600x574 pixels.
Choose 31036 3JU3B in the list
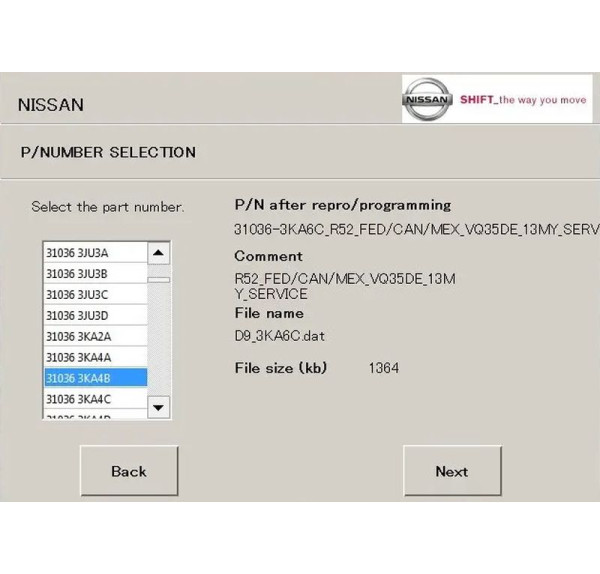click(x=95, y=274)
